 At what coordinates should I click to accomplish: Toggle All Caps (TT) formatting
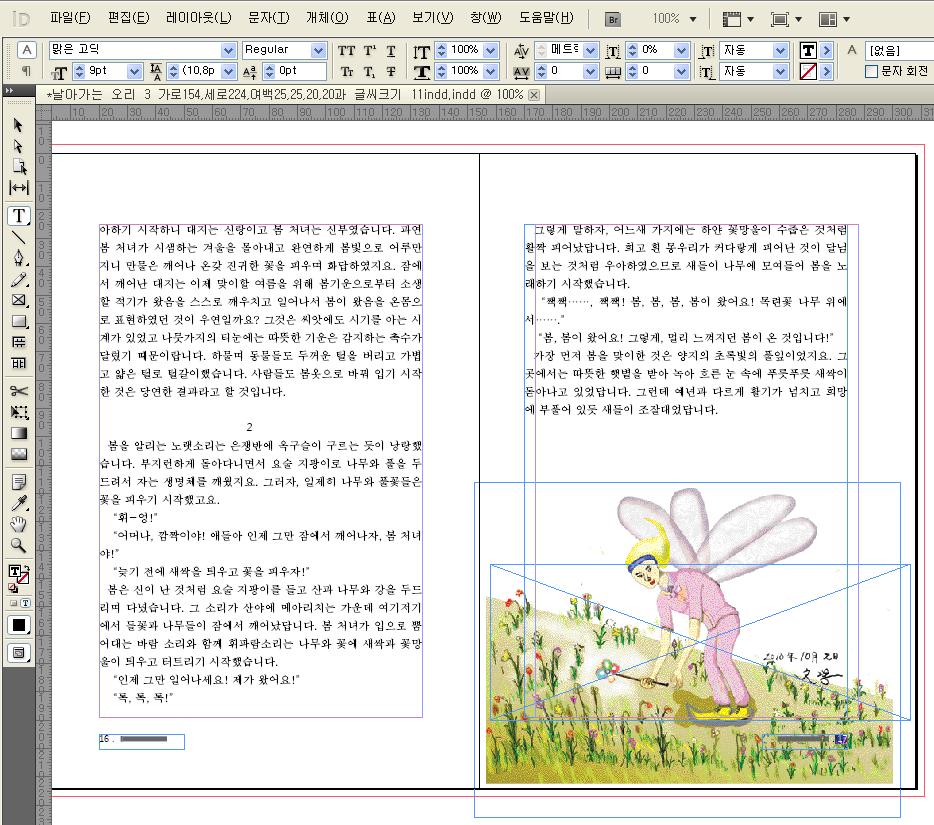tap(347, 50)
